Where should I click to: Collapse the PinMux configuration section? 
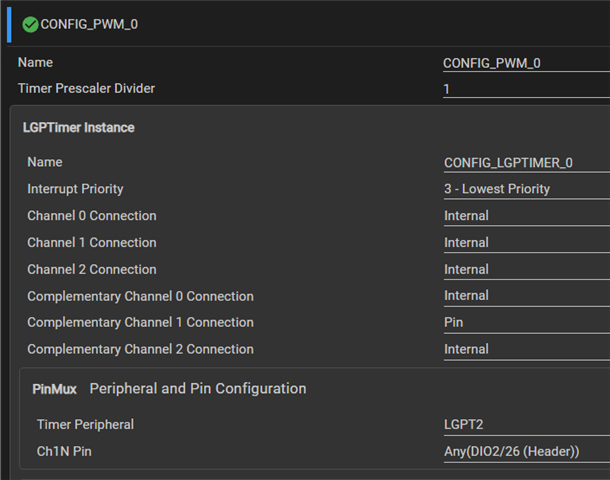tap(54, 389)
